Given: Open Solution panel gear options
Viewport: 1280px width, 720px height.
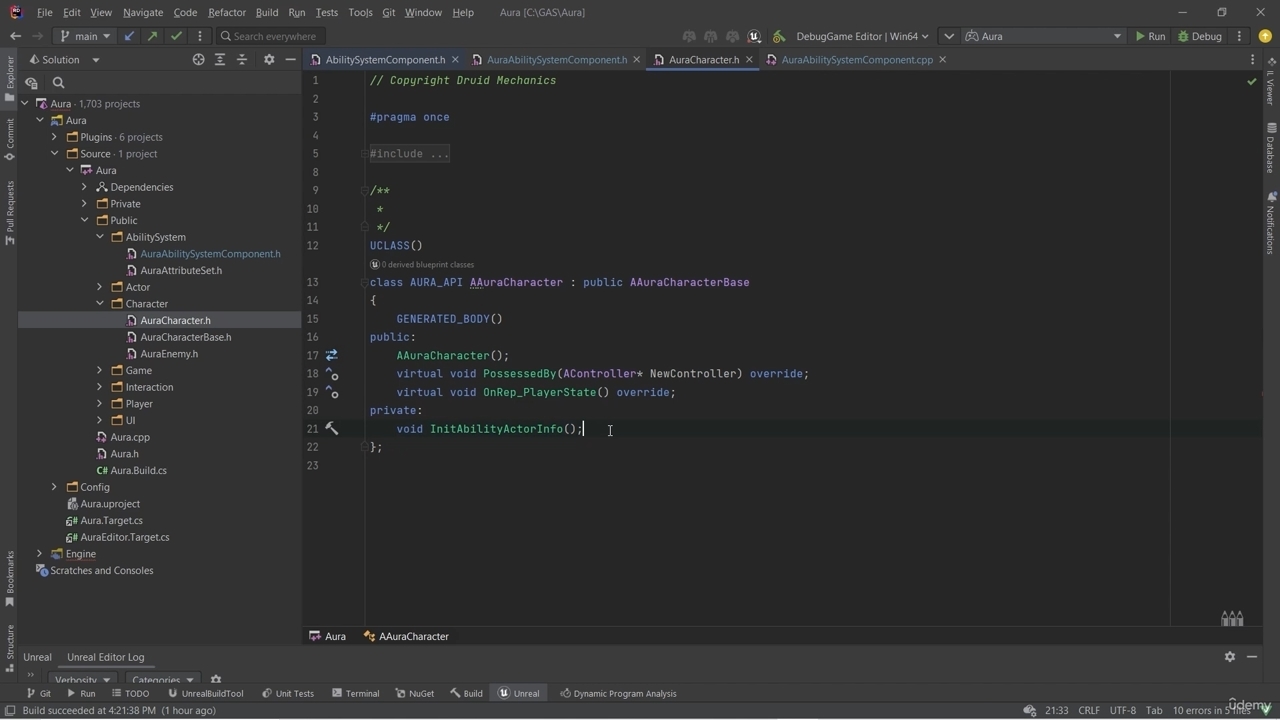Looking at the screenshot, I should point(268,60).
